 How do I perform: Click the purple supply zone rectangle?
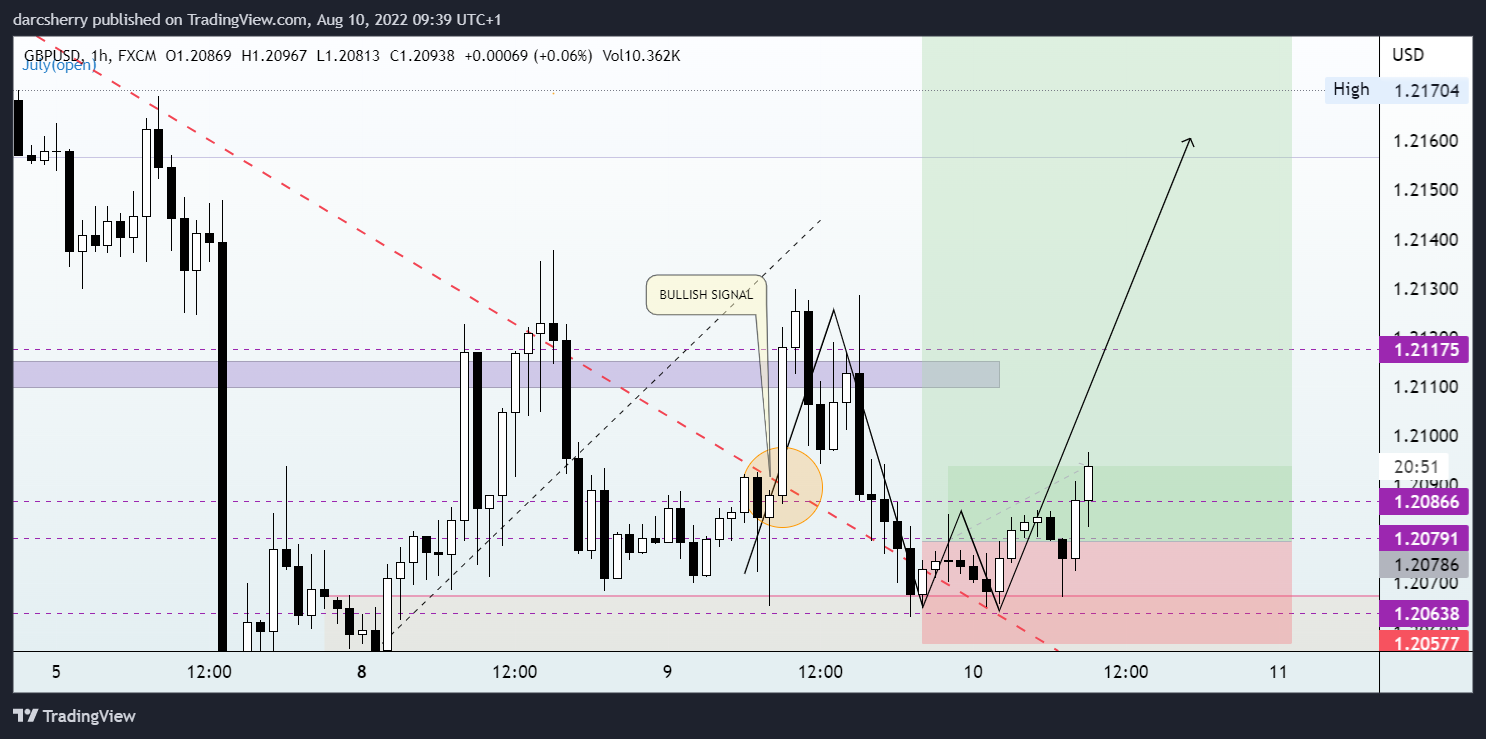[x=507, y=374]
